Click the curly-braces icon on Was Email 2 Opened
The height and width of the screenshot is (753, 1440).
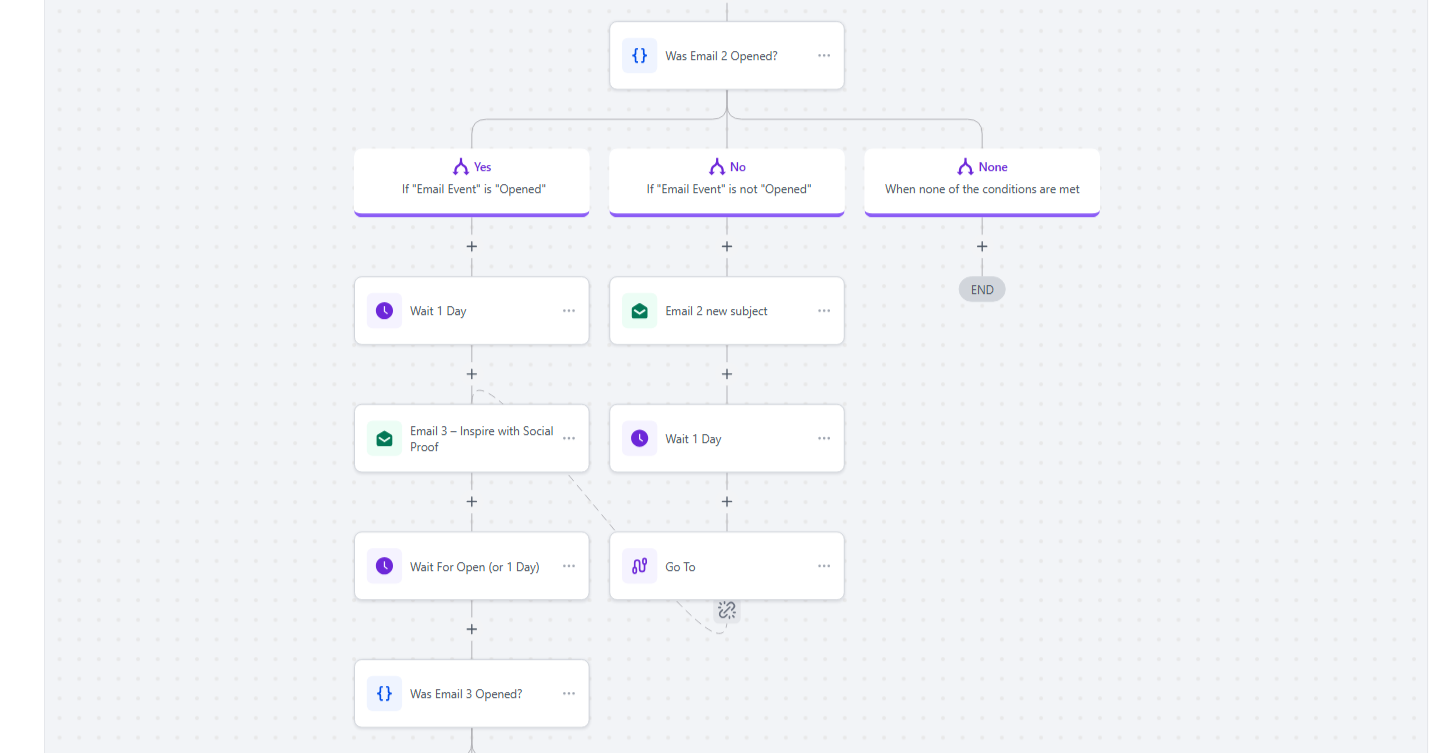pyautogui.click(x=639, y=56)
